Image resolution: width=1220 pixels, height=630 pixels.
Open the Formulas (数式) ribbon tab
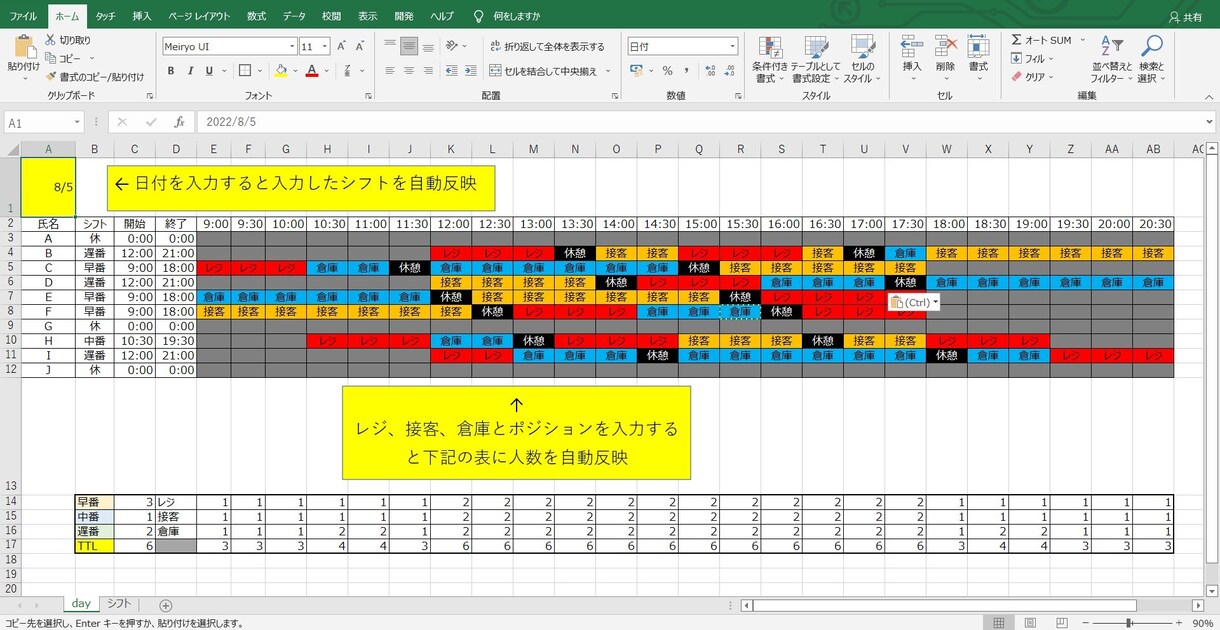257,16
